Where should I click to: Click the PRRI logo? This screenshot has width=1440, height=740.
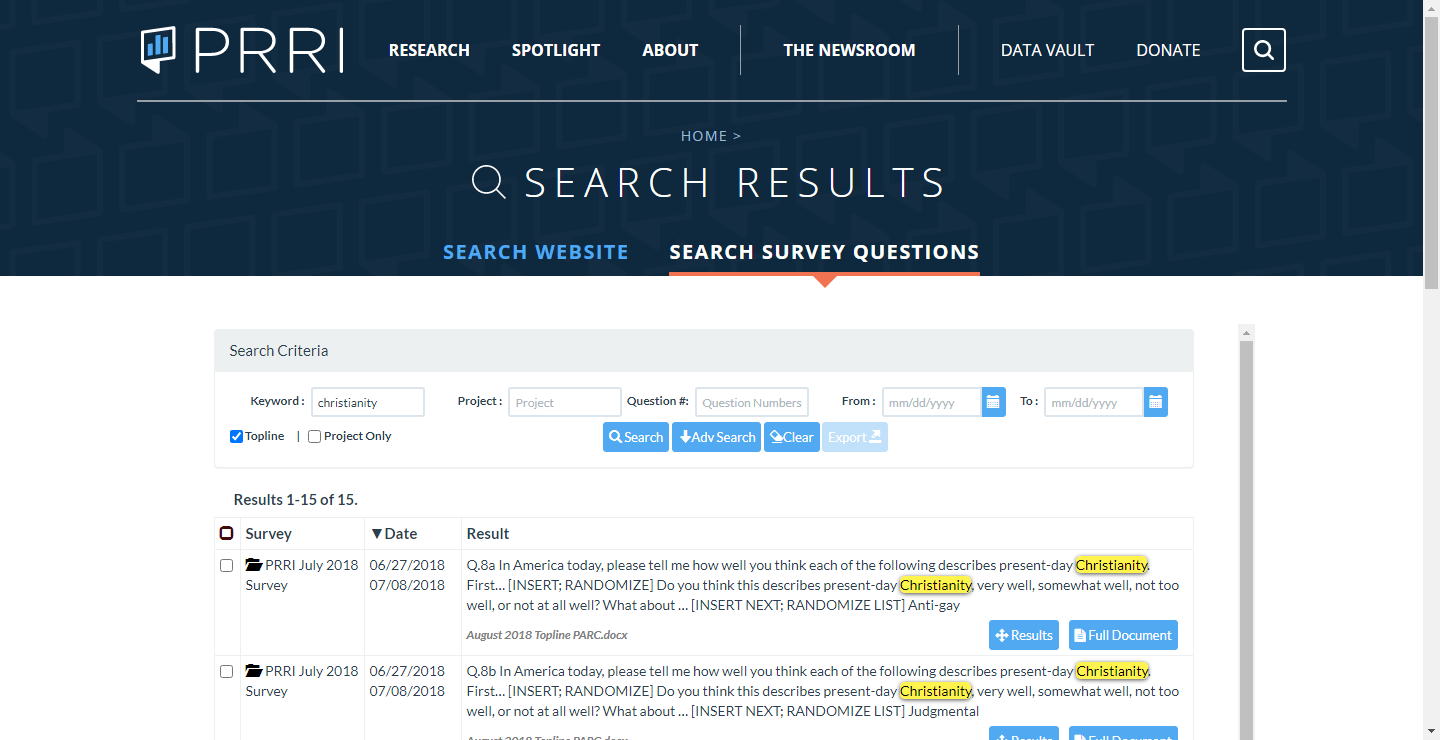(242, 50)
